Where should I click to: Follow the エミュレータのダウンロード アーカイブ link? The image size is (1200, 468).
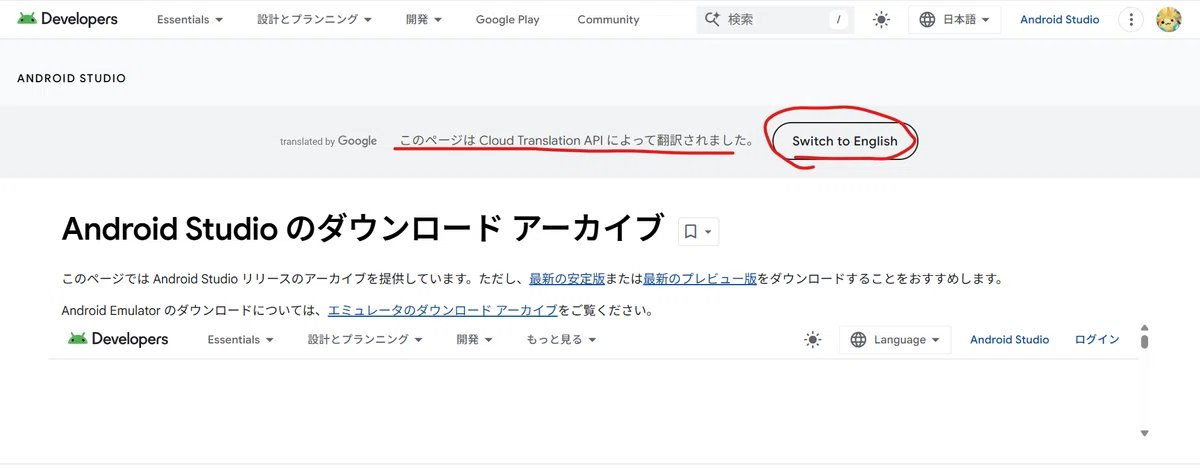(x=443, y=310)
